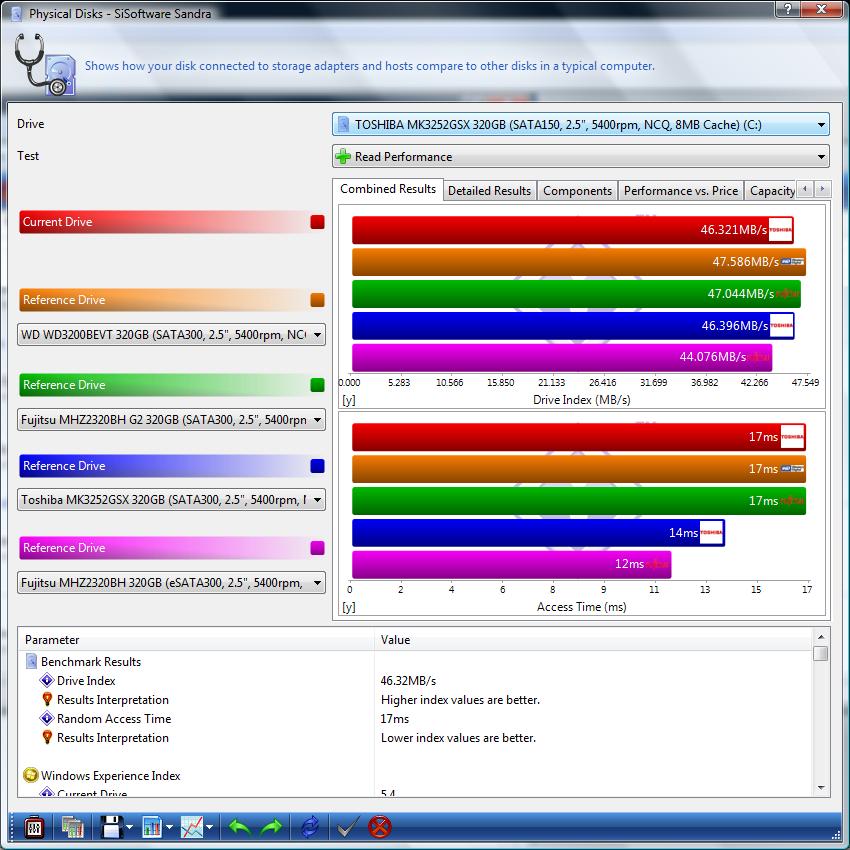Click the magenta 12ms access time bar
Screen dimensions: 850x850
tap(511, 564)
